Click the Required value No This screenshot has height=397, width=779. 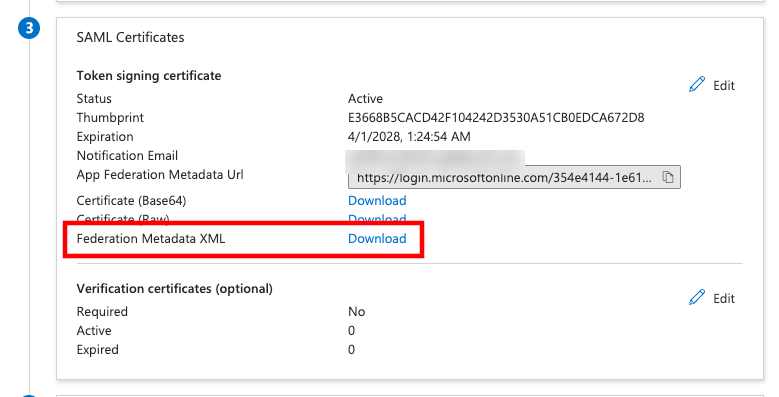[356, 312]
